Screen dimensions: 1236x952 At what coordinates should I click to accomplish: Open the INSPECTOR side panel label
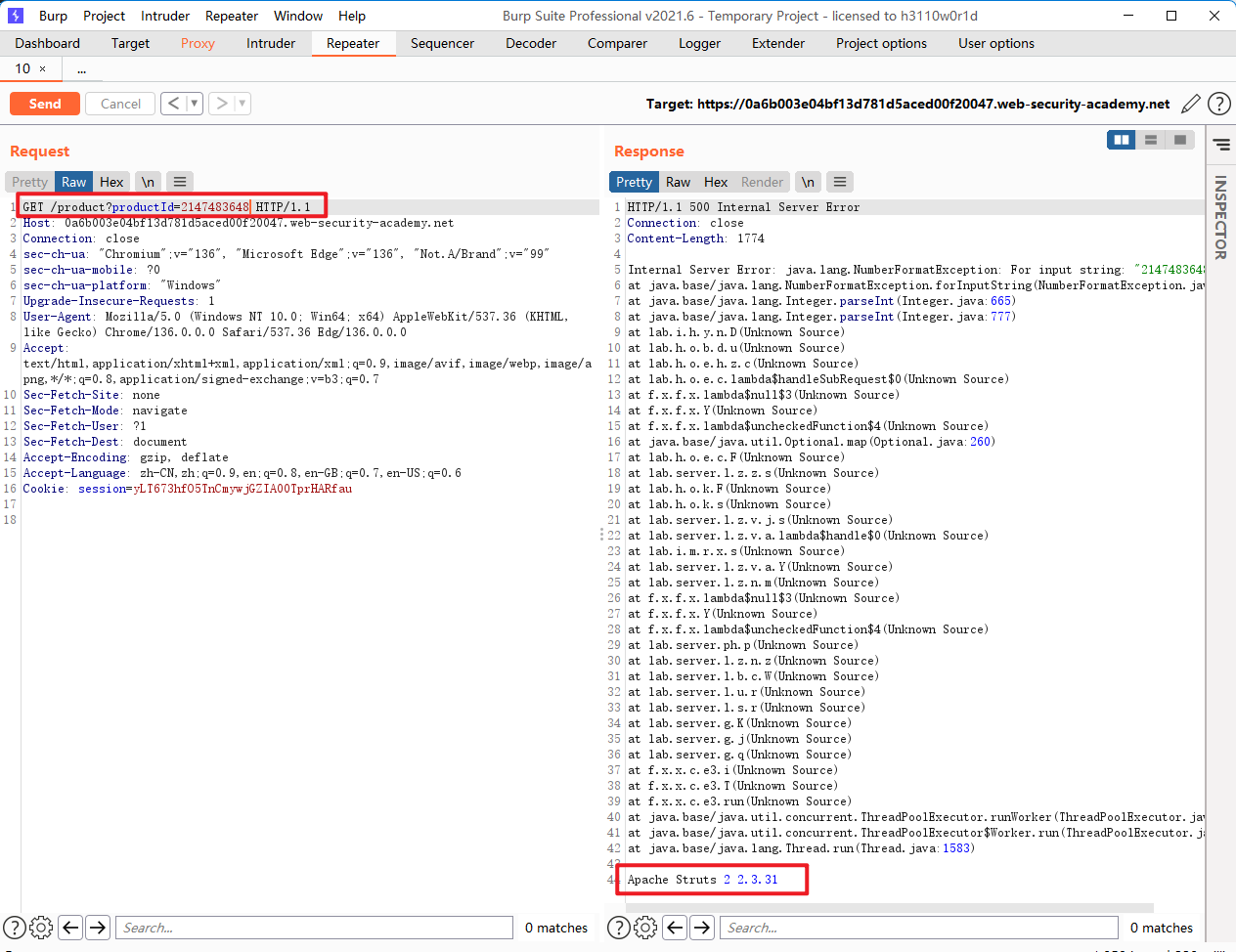click(1220, 217)
